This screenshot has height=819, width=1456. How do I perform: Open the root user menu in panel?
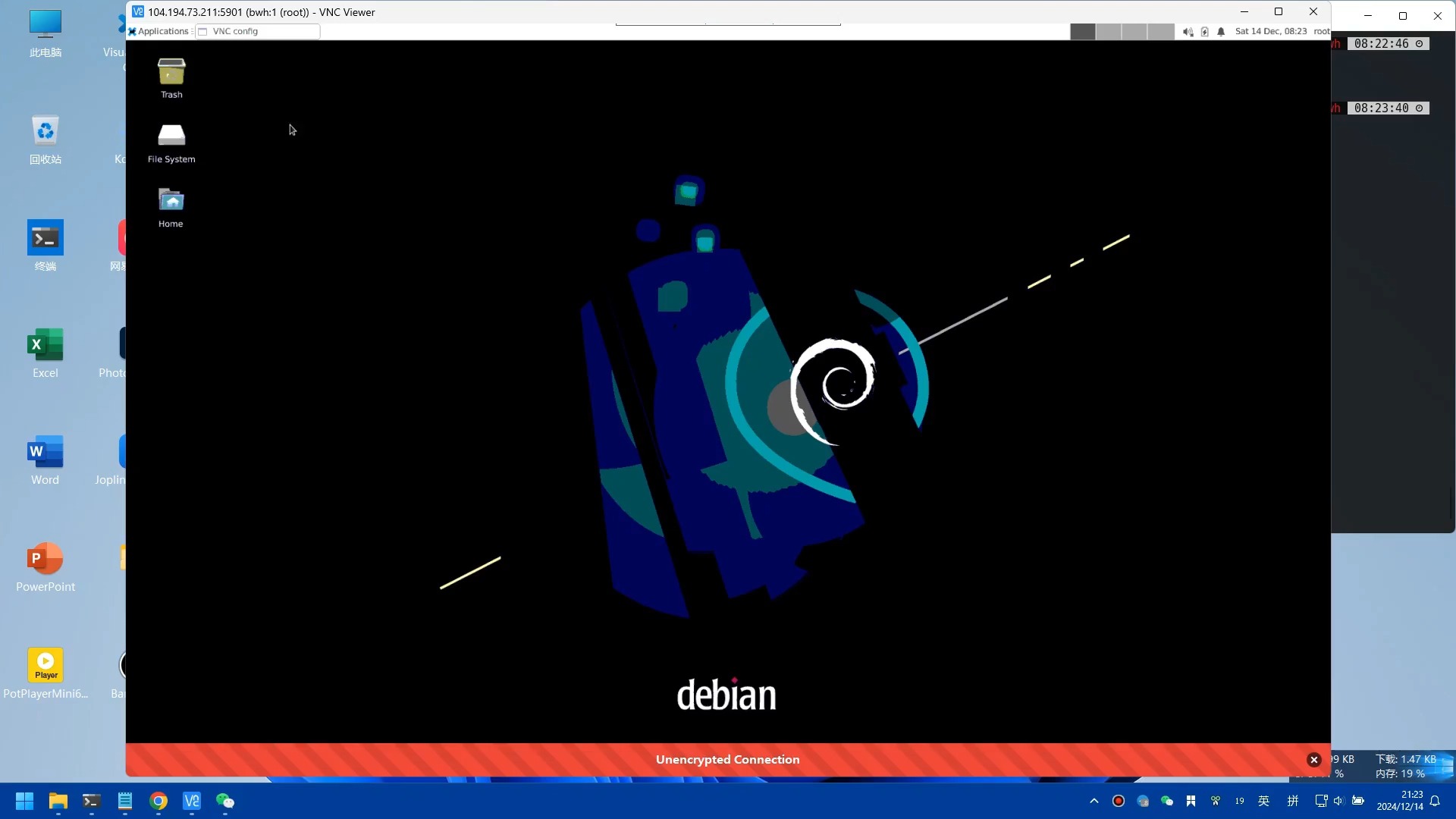point(1322,31)
